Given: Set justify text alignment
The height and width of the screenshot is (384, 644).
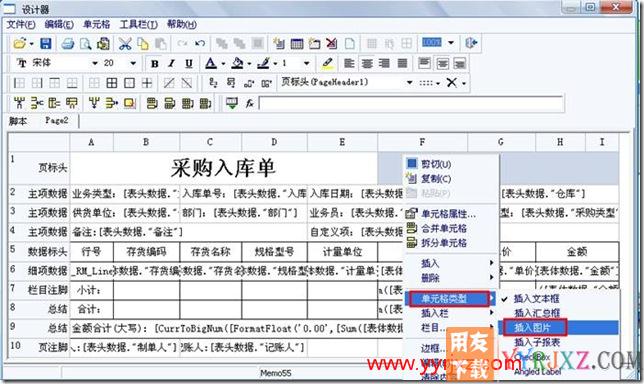Looking at the screenshot, I should coord(402,63).
